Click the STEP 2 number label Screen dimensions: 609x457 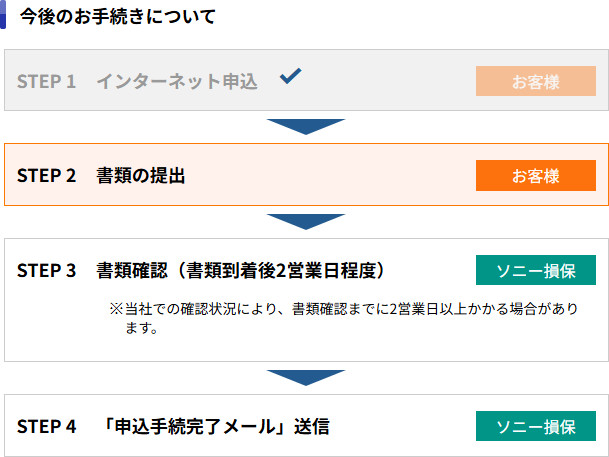(46, 176)
